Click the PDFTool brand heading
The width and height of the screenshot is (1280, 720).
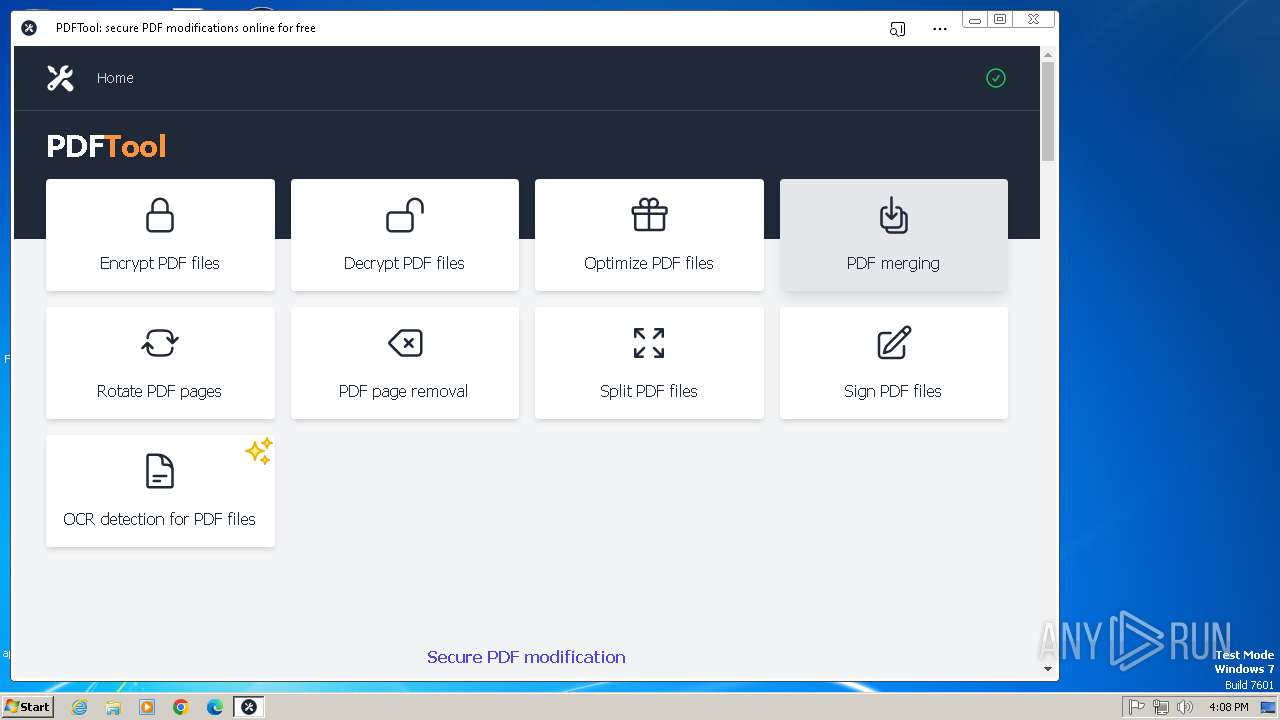pyautogui.click(x=106, y=146)
